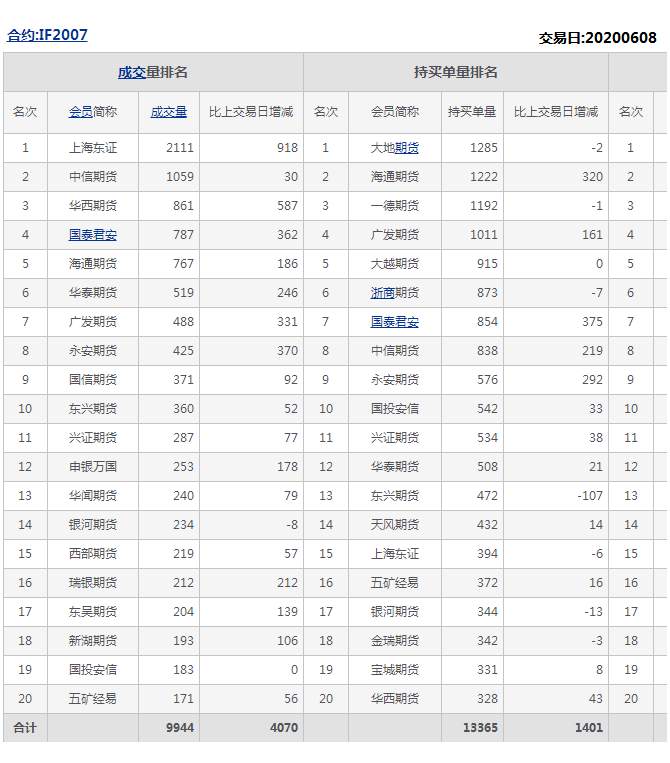Click 宝城期货 in long position ranking
The image size is (670, 763).
tap(395, 670)
